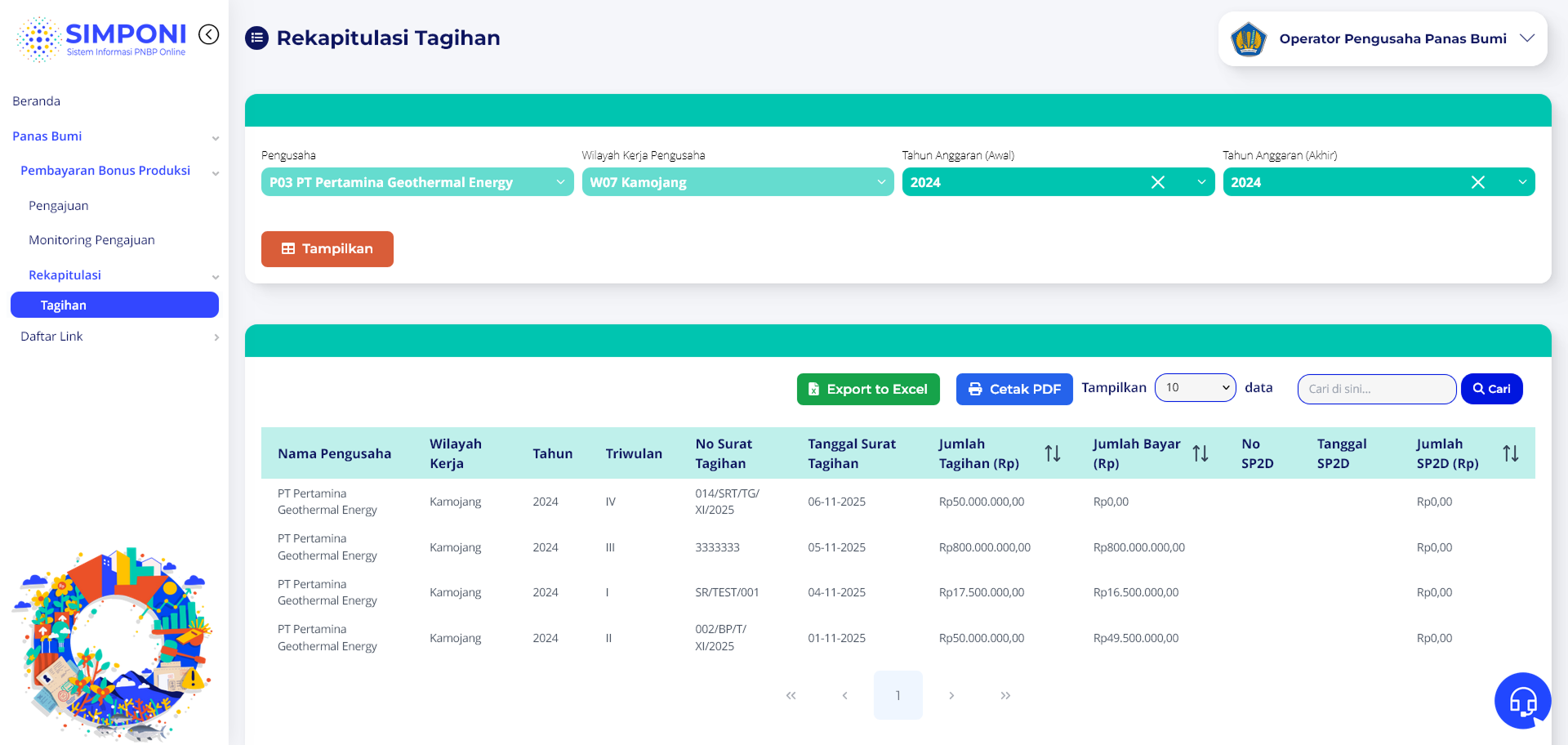
Task: Open Monitoring Pengajuan in the sidebar
Action: pyautogui.click(x=91, y=240)
